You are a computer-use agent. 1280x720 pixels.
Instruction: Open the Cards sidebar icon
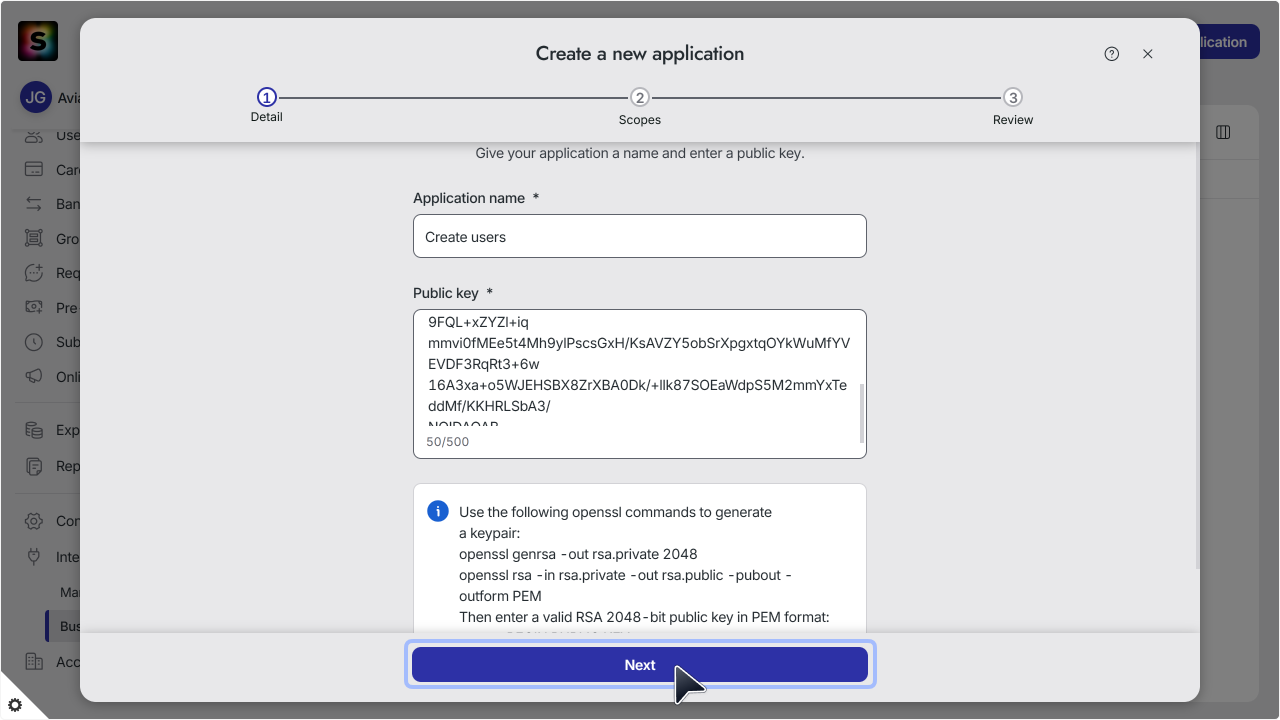(x=34, y=169)
